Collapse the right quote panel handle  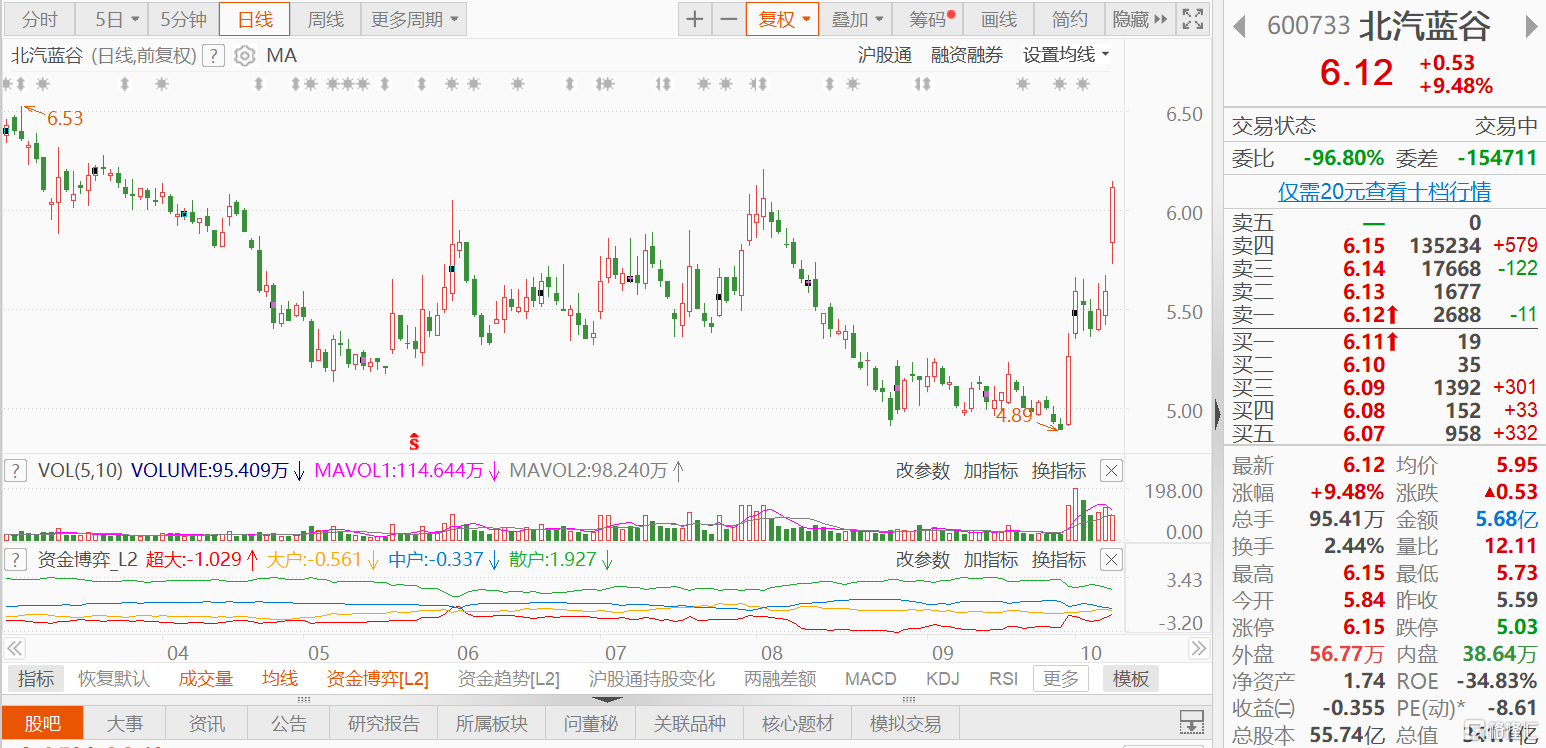click(x=1217, y=413)
